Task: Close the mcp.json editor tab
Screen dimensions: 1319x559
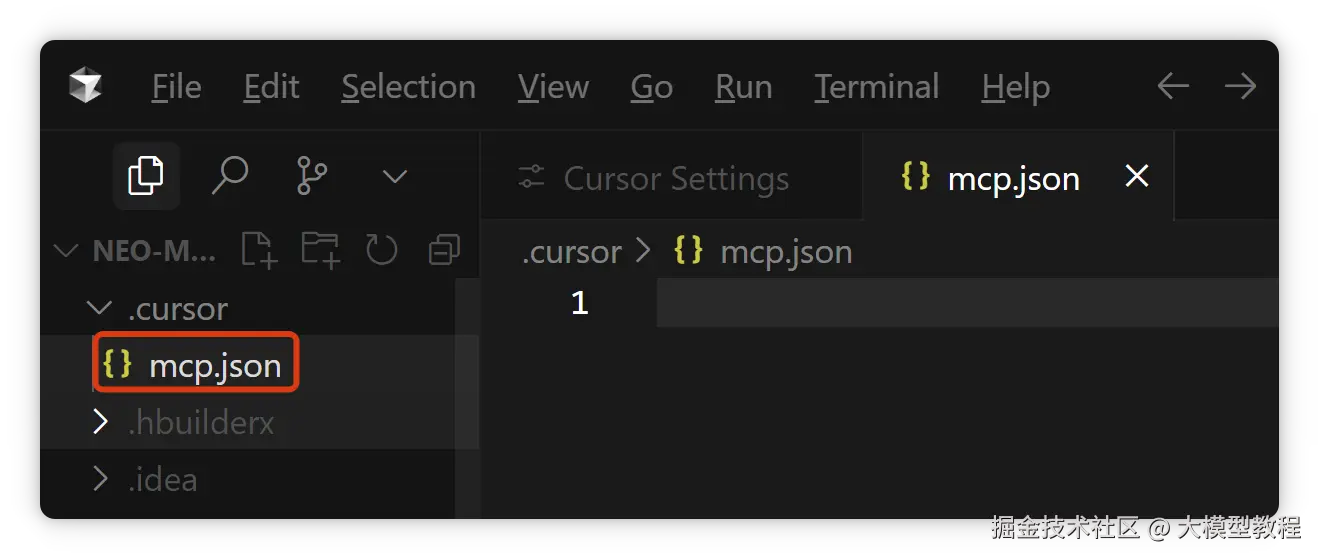Action: click(x=1136, y=177)
